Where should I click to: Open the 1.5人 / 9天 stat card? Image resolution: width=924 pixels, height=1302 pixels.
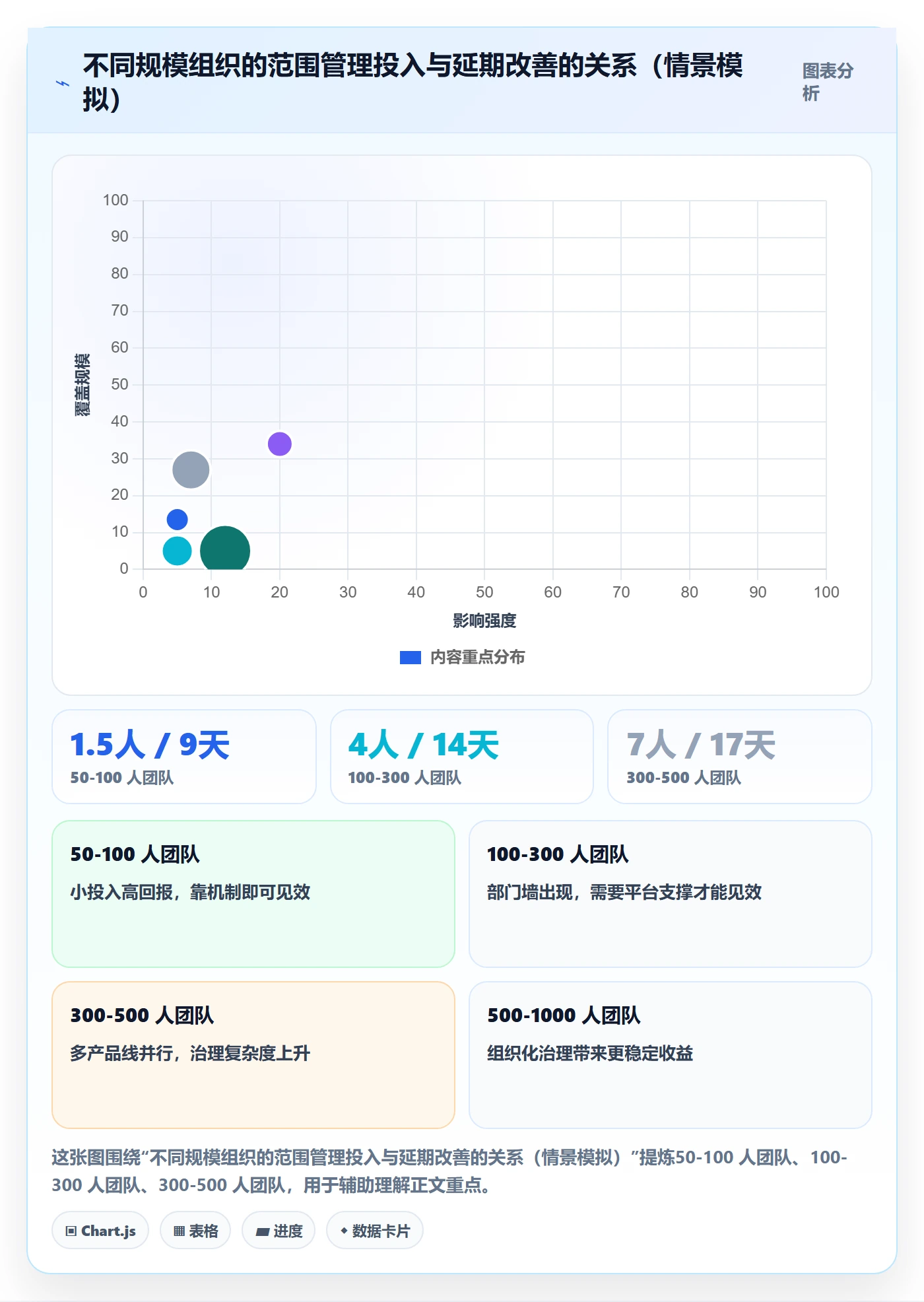click(184, 757)
